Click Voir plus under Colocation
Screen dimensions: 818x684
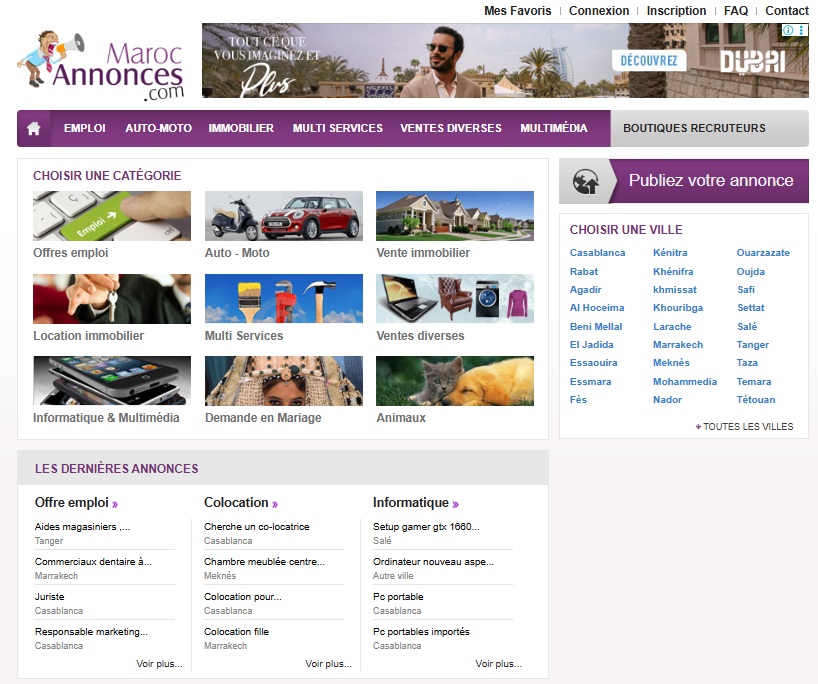point(329,664)
